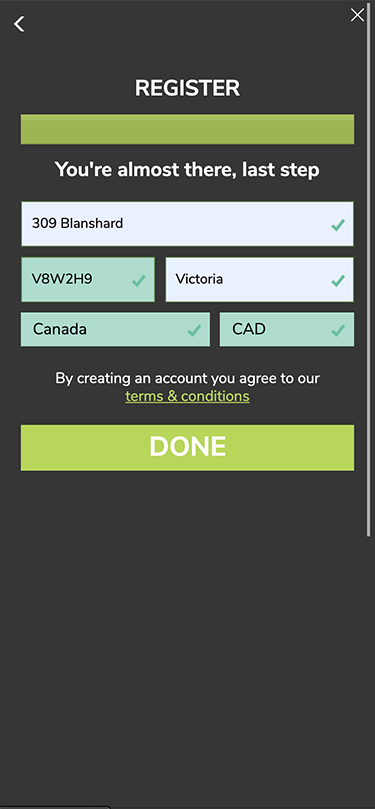Viewport: 375px width, 809px height.
Task: Click the vertical scrollbar on the right
Action: (x=368, y=268)
